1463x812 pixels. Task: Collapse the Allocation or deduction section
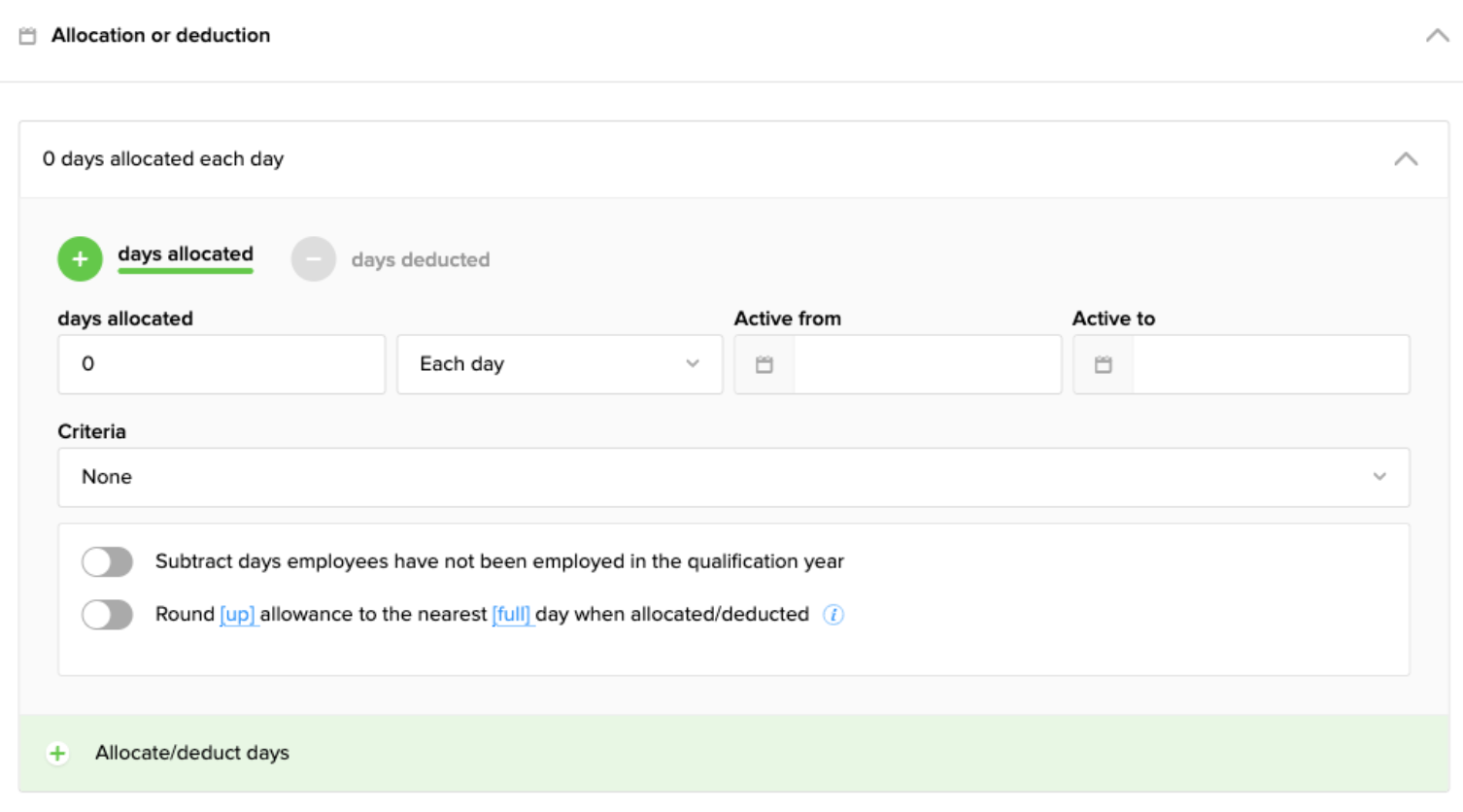point(1437,36)
